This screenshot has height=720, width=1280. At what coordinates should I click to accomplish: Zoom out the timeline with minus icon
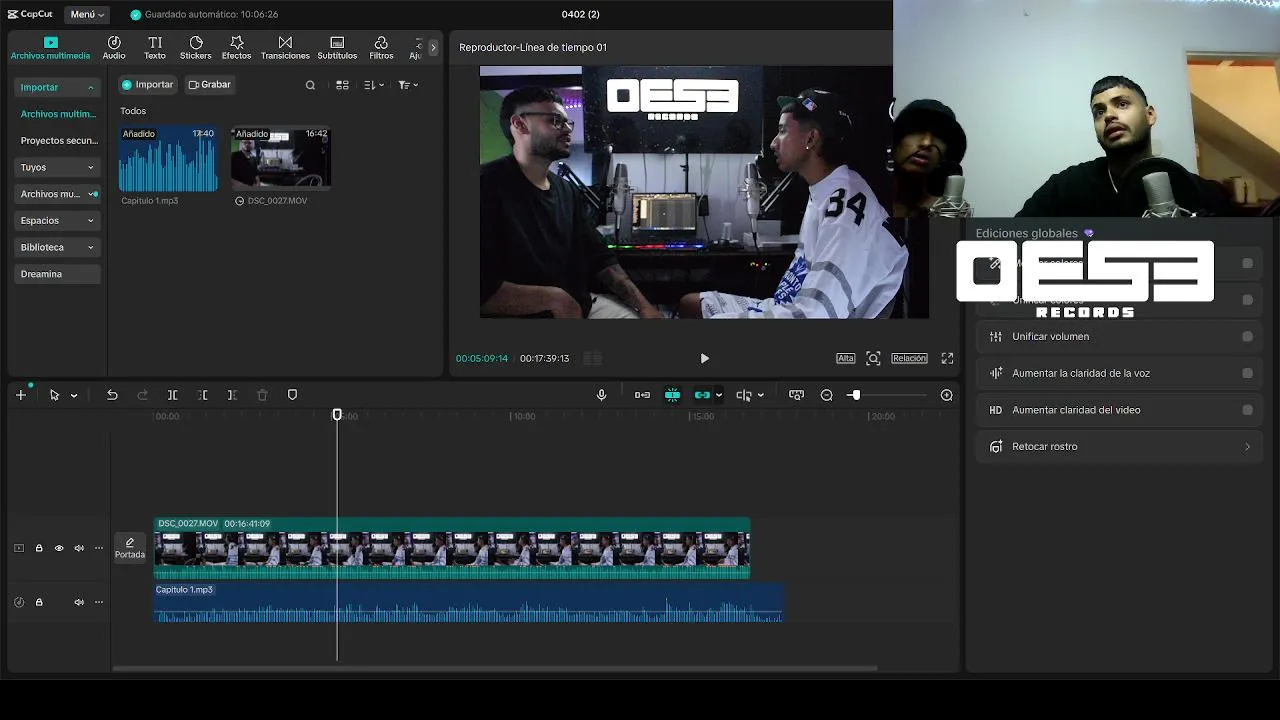pyautogui.click(x=826, y=395)
